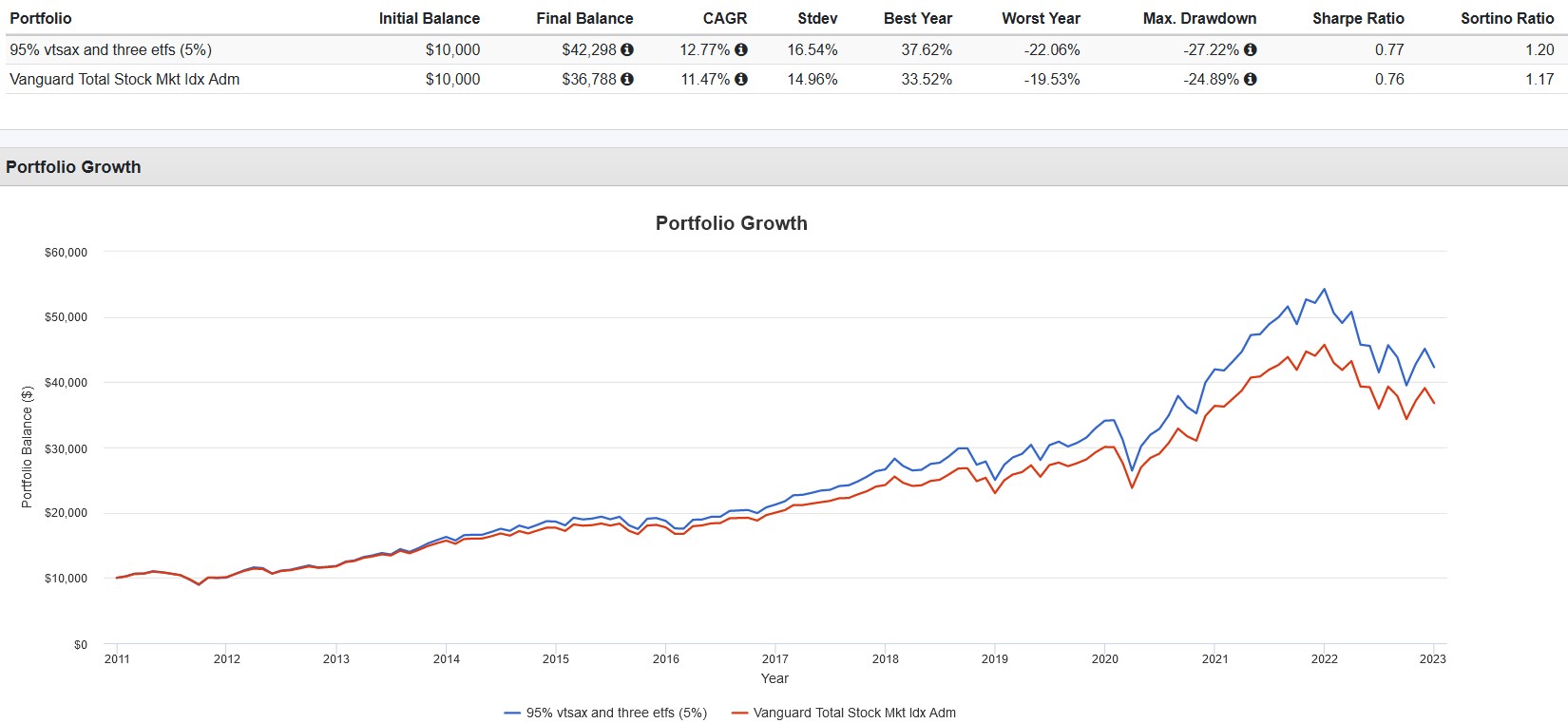
Task: Click info icon beside $36,788 final balance
Action: pyautogui.click(x=627, y=79)
